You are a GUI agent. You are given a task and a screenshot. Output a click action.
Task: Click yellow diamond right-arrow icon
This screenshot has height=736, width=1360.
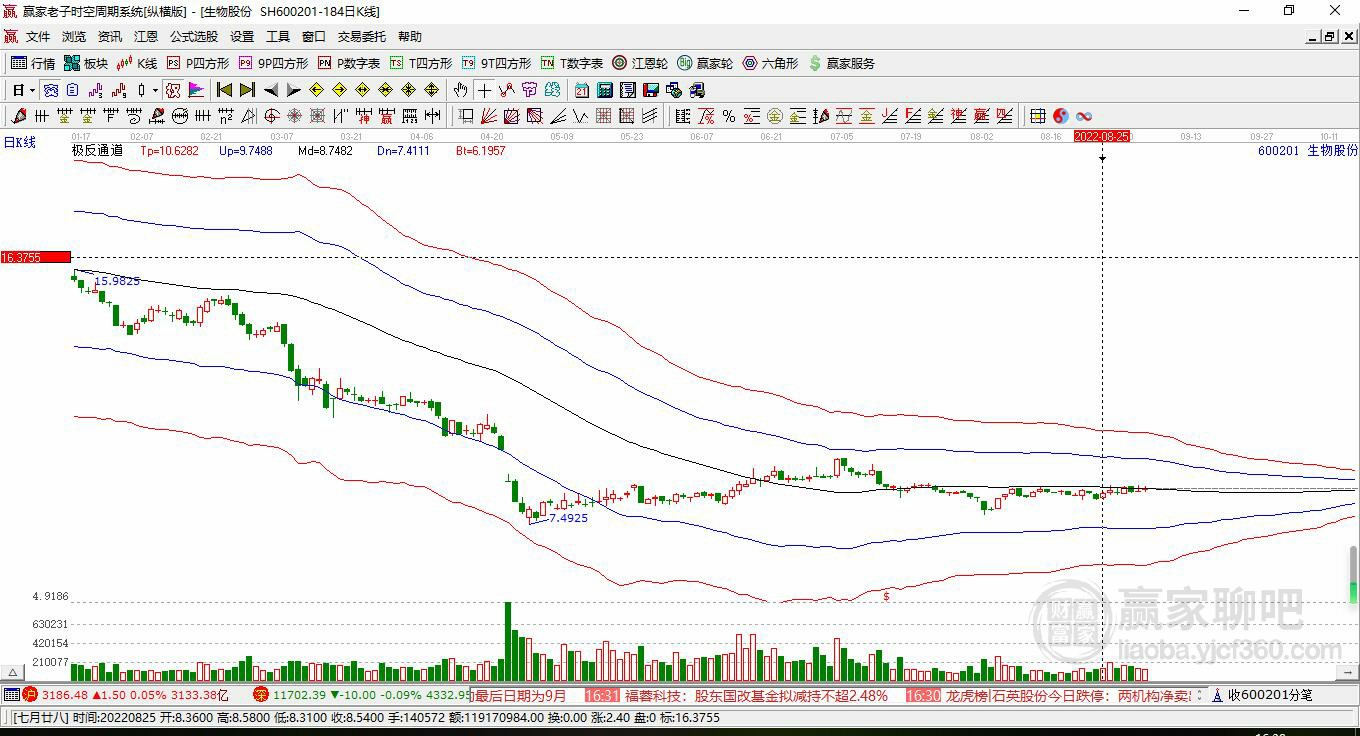coord(339,90)
